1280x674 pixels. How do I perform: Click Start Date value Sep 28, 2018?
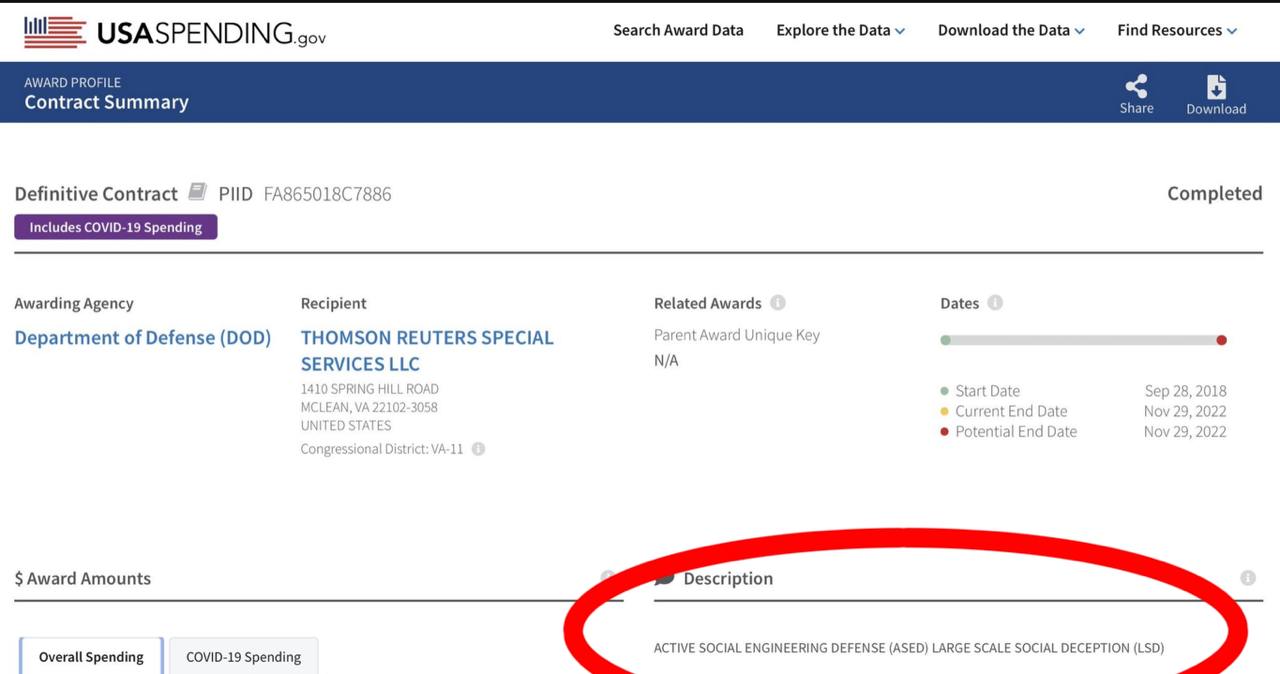[1185, 391]
